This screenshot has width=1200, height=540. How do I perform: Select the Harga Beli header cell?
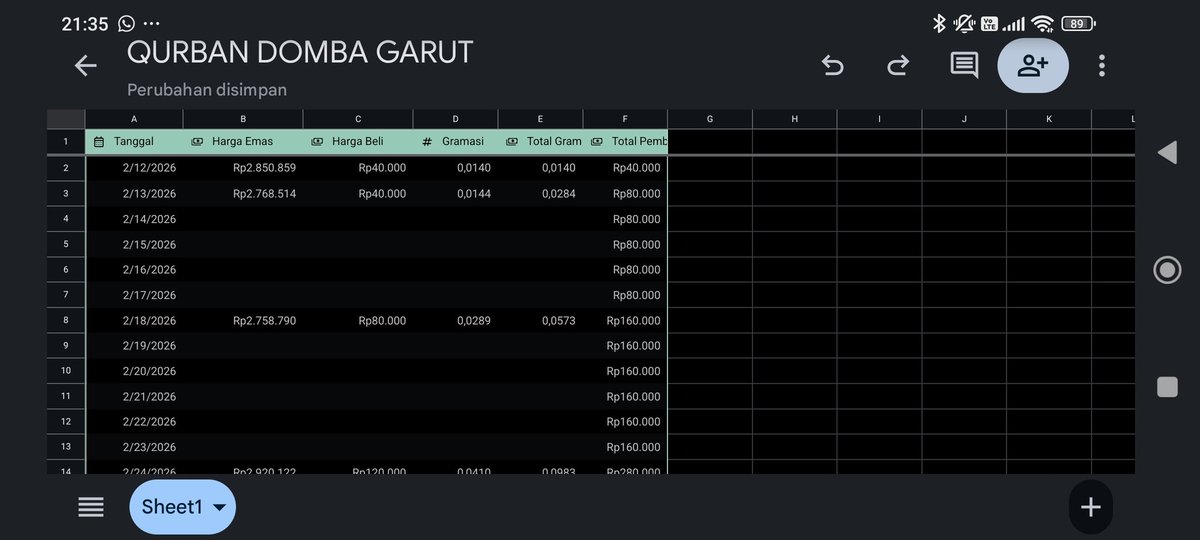358,142
